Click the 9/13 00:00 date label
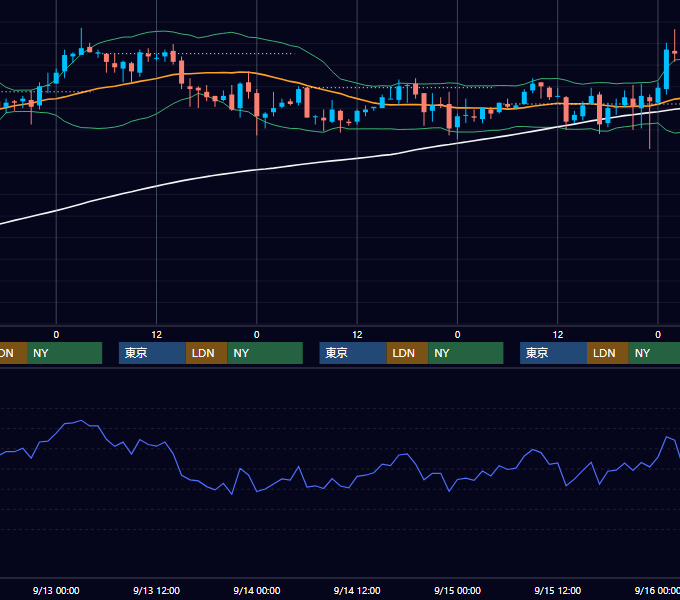This screenshot has width=680, height=600. pyautogui.click(x=56, y=590)
